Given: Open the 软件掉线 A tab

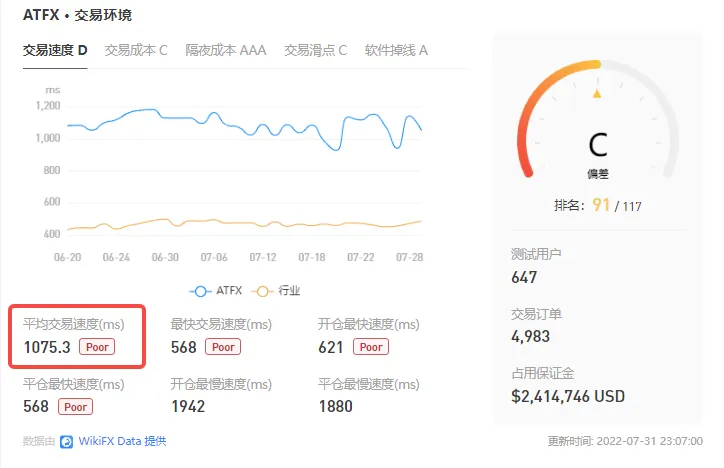Looking at the screenshot, I should (396, 50).
